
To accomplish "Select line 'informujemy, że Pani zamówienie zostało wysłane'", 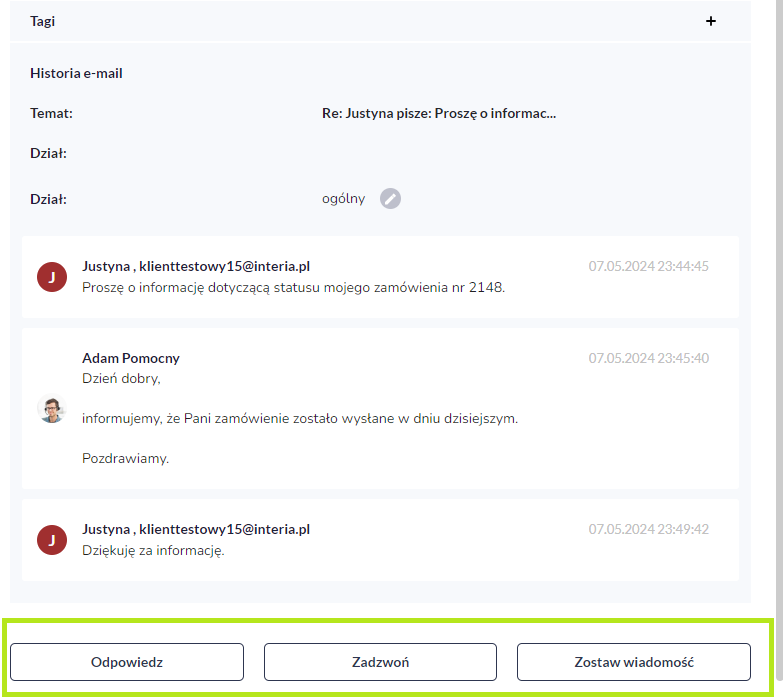I will pyautogui.click(x=300, y=418).
